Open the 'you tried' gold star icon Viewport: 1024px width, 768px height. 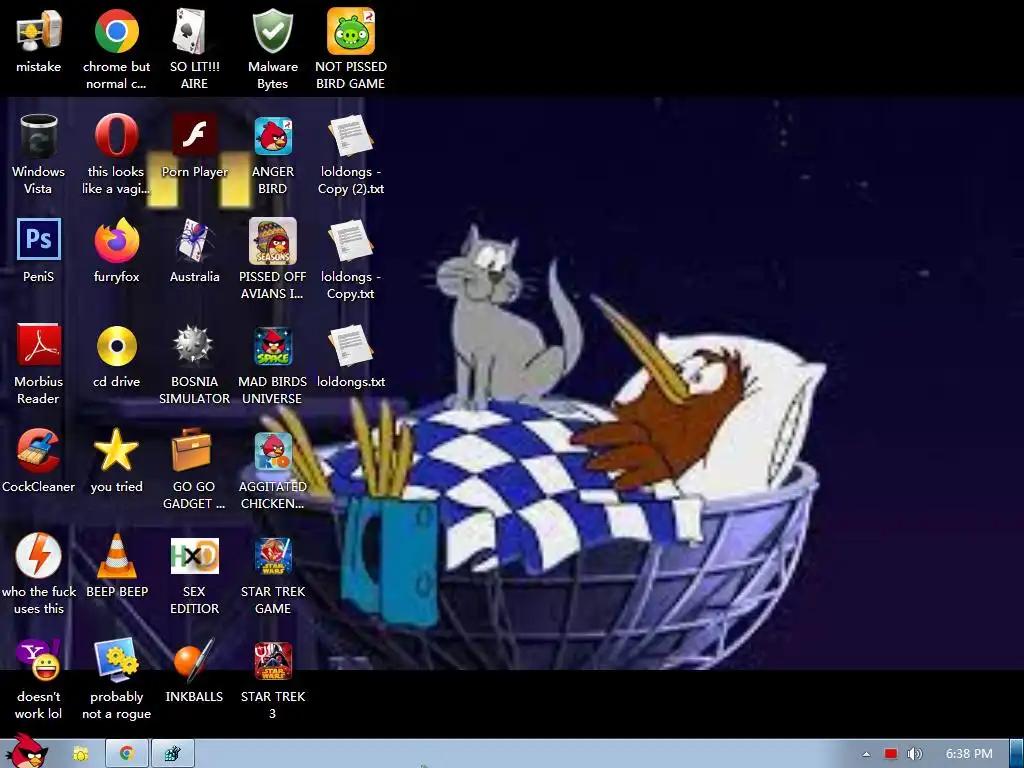click(116, 450)
